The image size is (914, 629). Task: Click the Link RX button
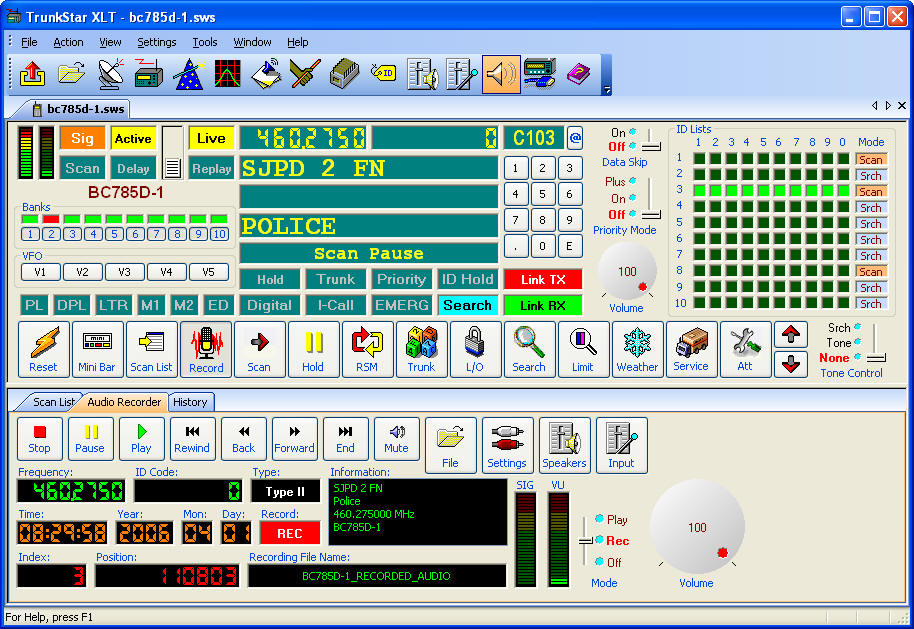(543, 305)
